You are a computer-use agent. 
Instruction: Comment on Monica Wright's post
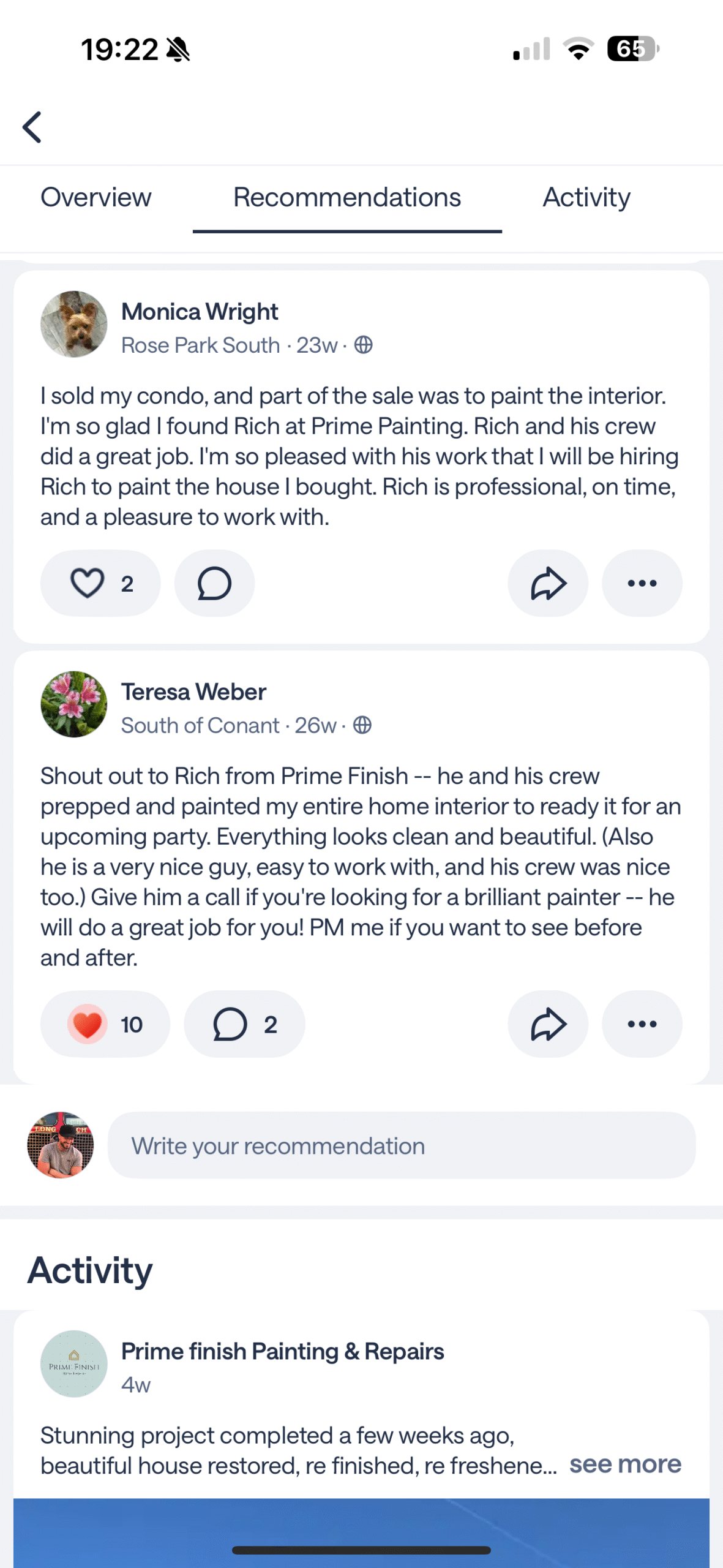click(214, 583)
